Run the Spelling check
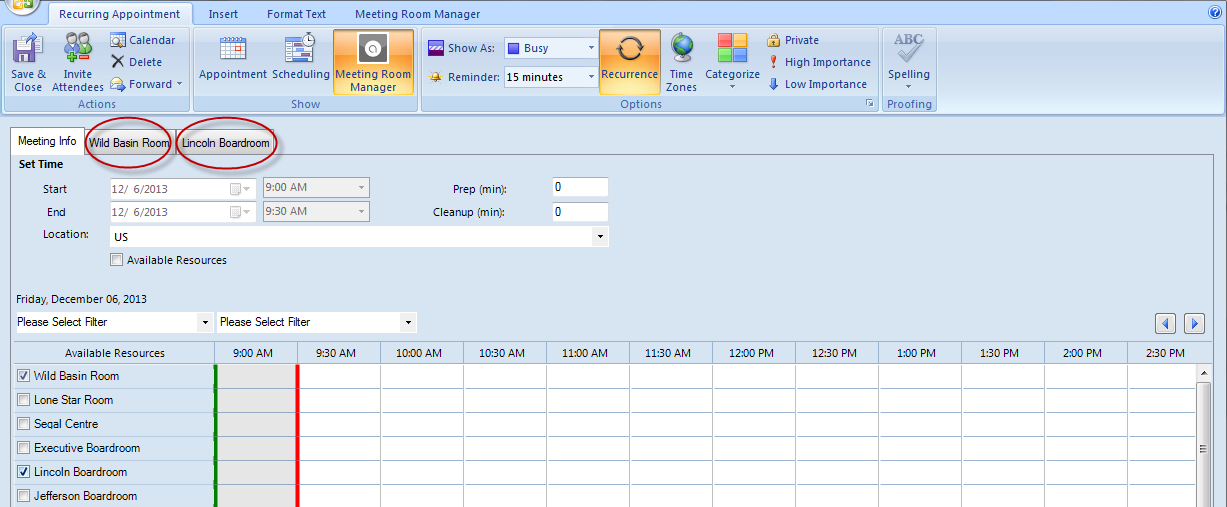Viewport: 1227px width, 507px height. (x=909, y=61)
